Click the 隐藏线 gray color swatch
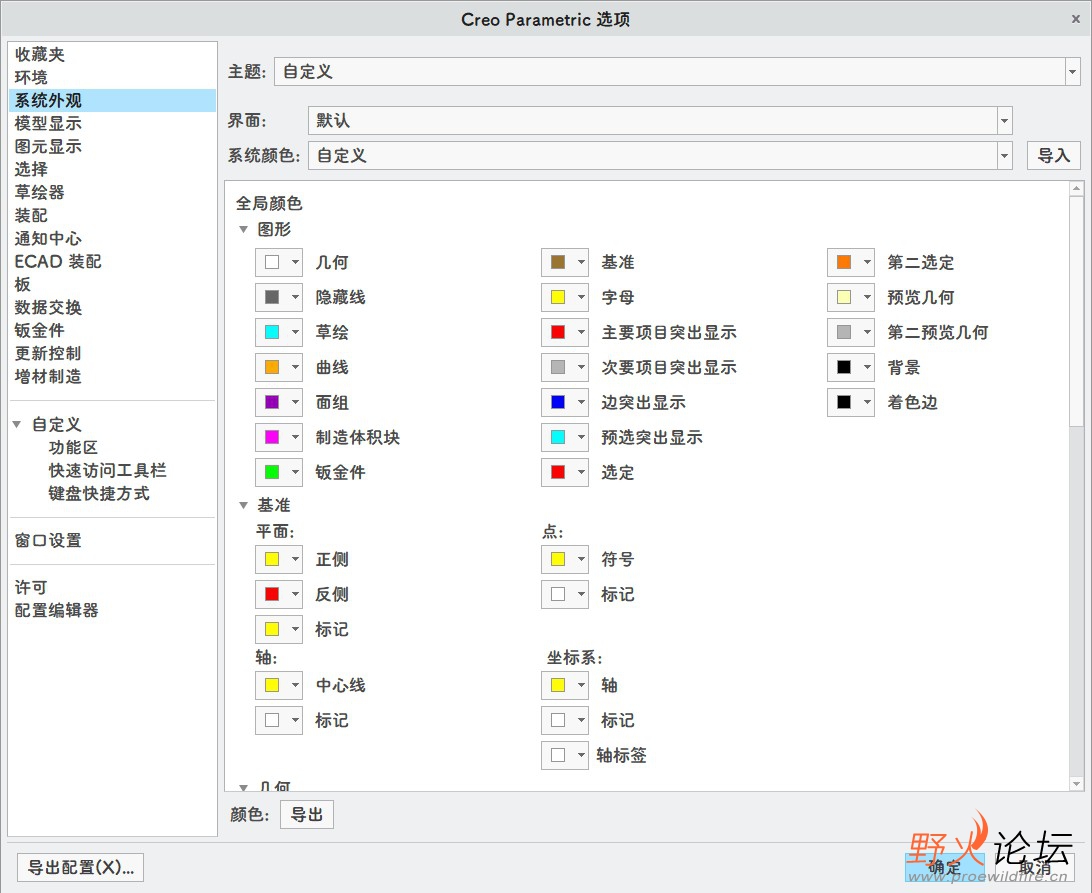Screen dimensions: 1092x893 coord(272,297)
